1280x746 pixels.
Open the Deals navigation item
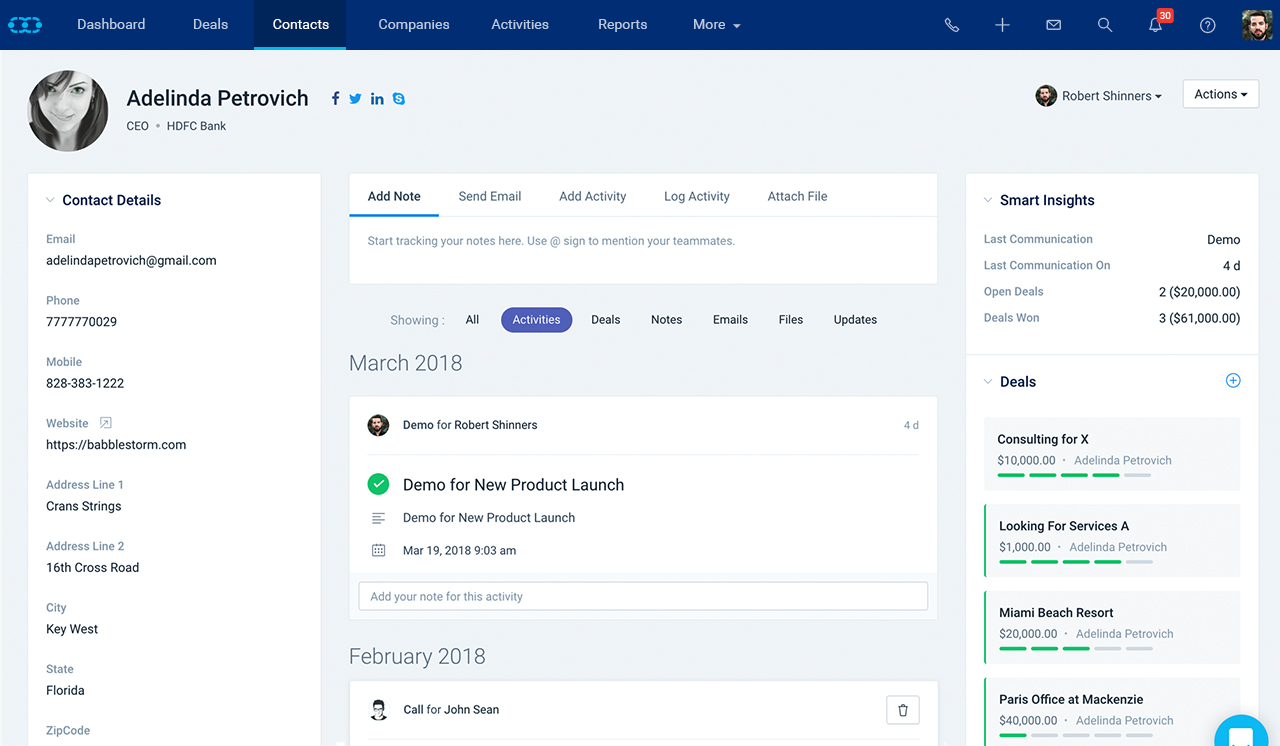210,25
